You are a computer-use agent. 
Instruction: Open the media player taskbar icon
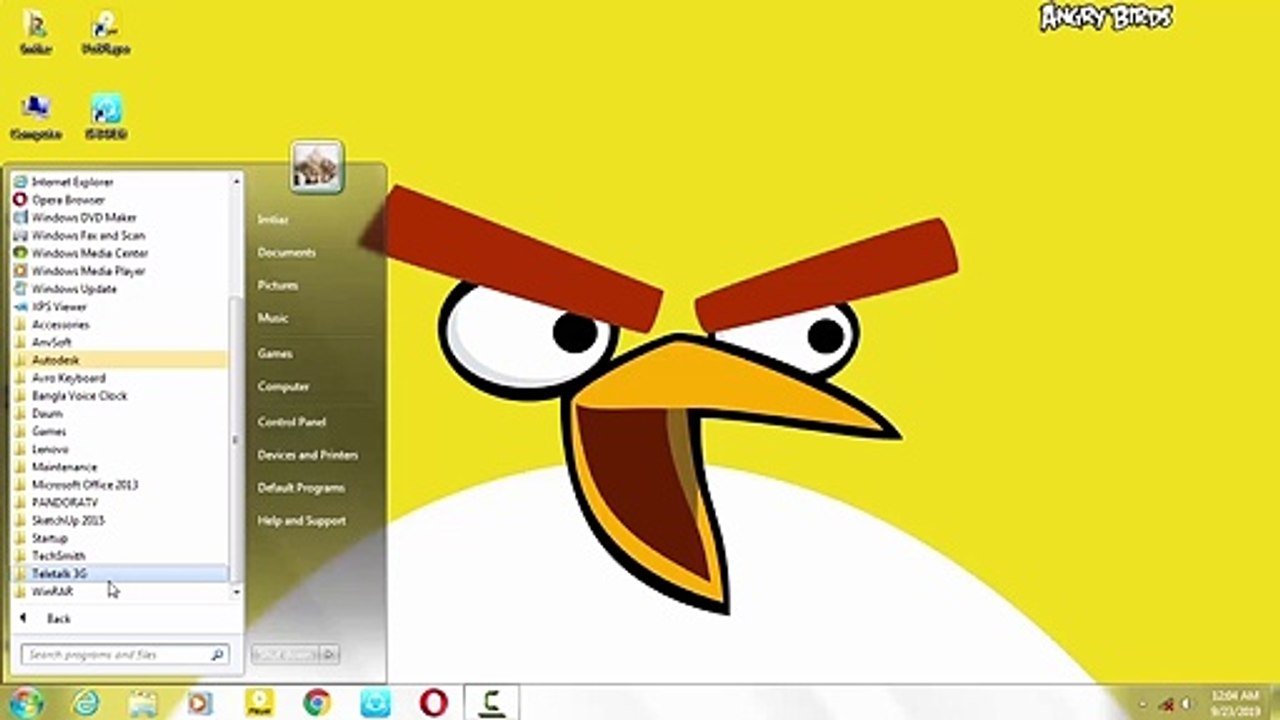199,703
